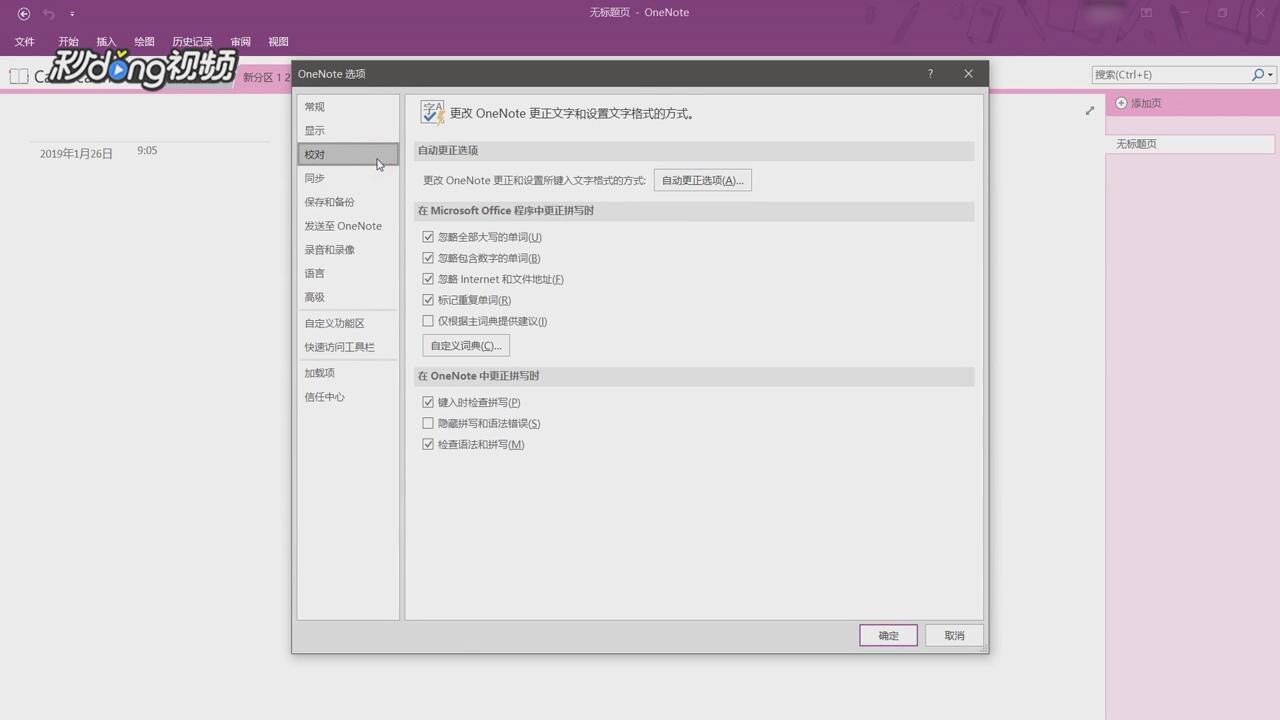Click the notebook icon at top left

pyautogui.click(x=19, y=76)
